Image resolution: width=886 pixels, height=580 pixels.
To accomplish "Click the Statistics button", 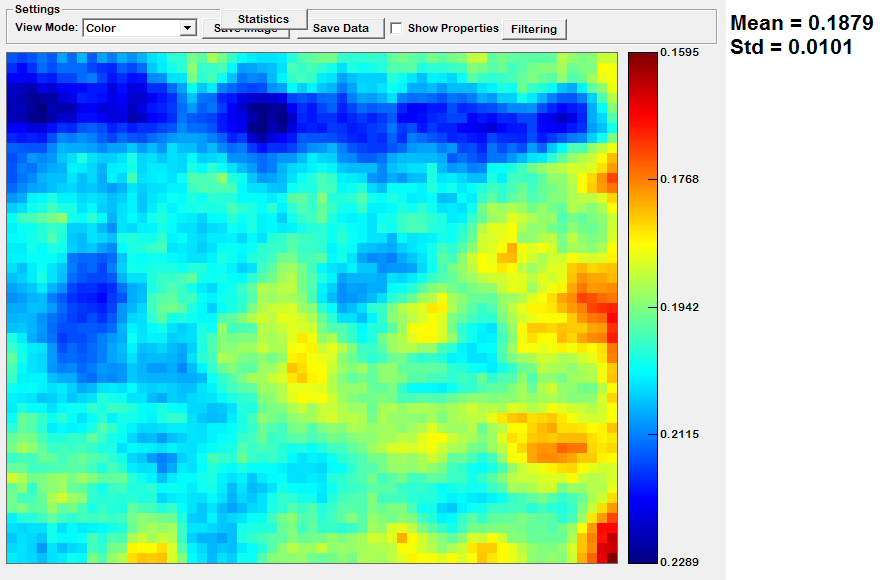I will pos(263,19).
